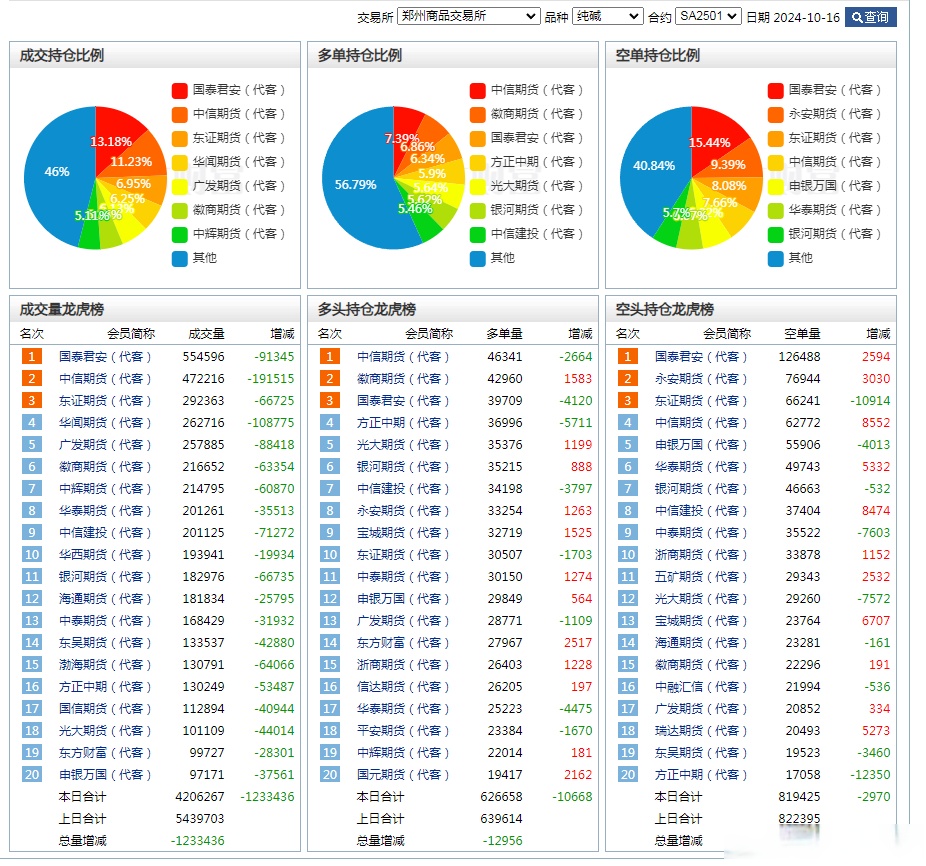Click the 多头持仓龙虎榜 panel title
Screen dimensions: 926x866
tap(367, 309)
